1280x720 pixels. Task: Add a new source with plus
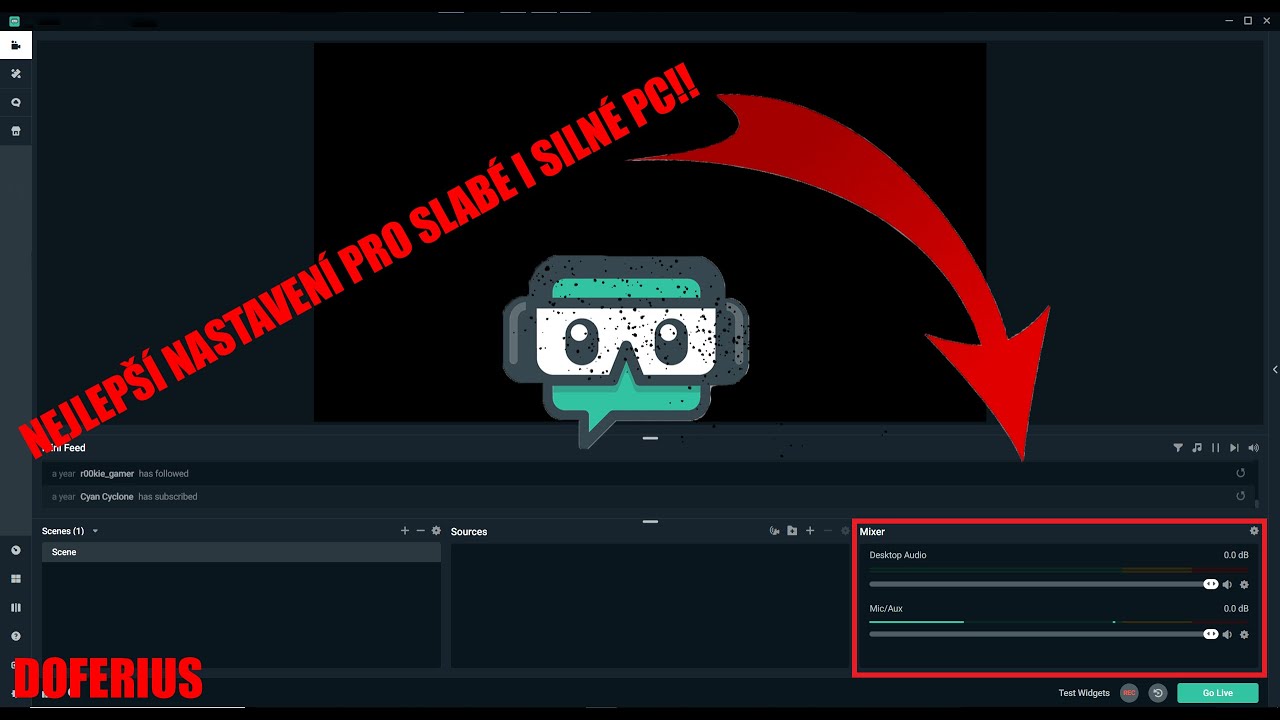click(810, 531)
